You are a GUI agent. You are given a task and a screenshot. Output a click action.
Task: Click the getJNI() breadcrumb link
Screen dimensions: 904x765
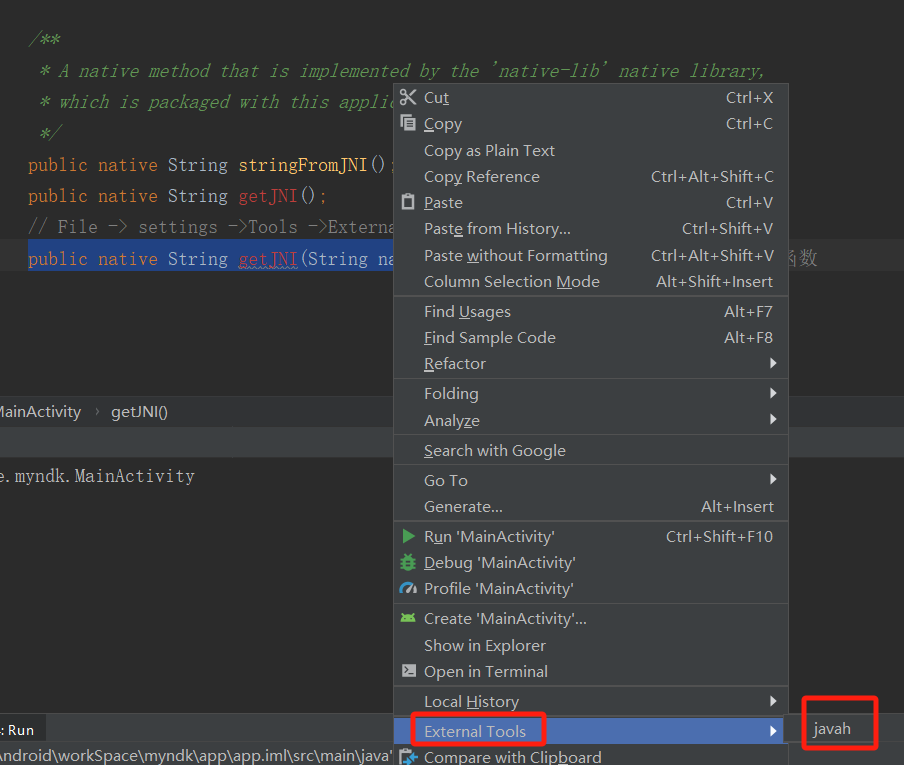point(138,411)
